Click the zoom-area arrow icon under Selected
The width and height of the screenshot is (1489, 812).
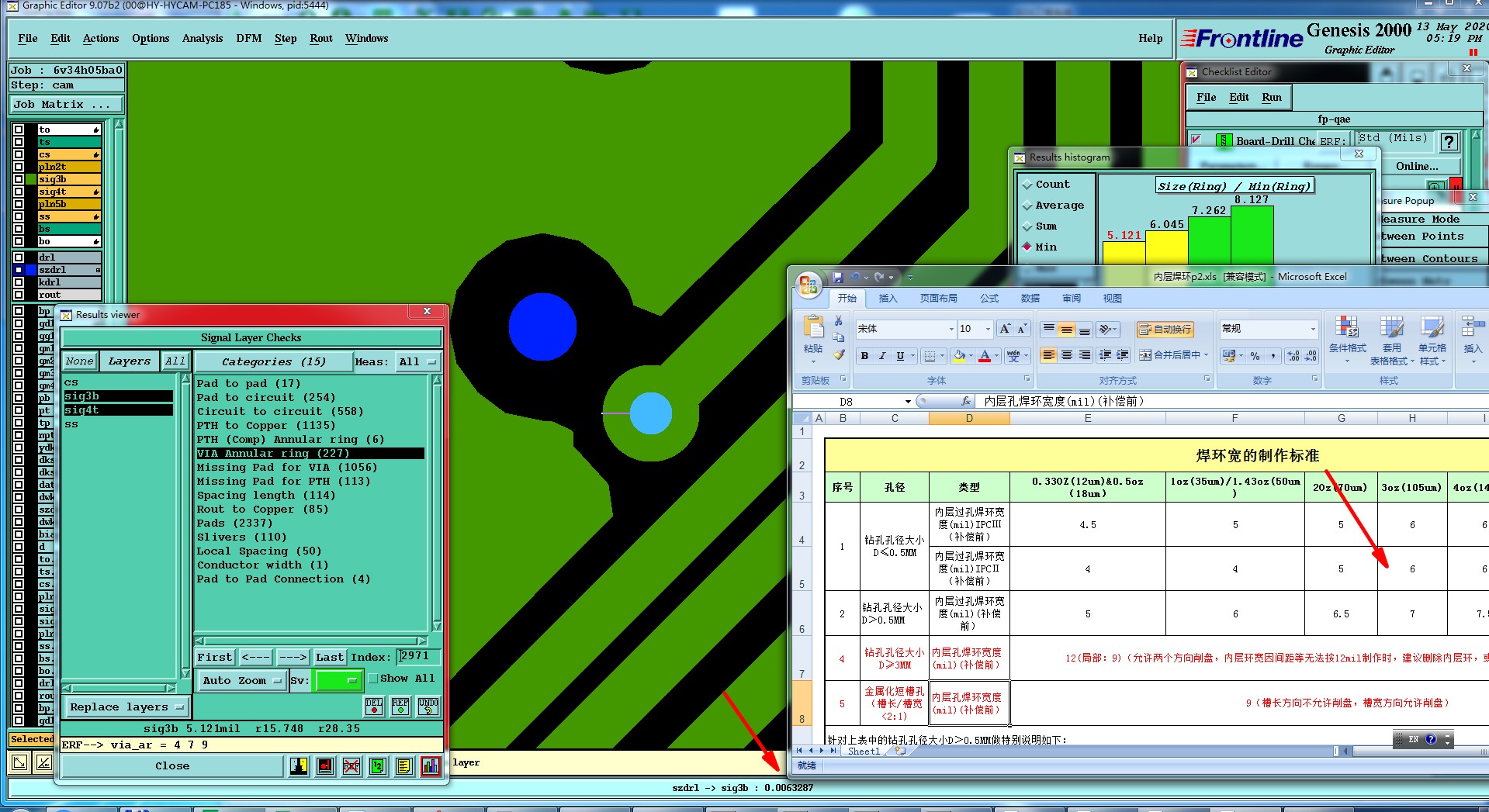(x=19, y=763)
